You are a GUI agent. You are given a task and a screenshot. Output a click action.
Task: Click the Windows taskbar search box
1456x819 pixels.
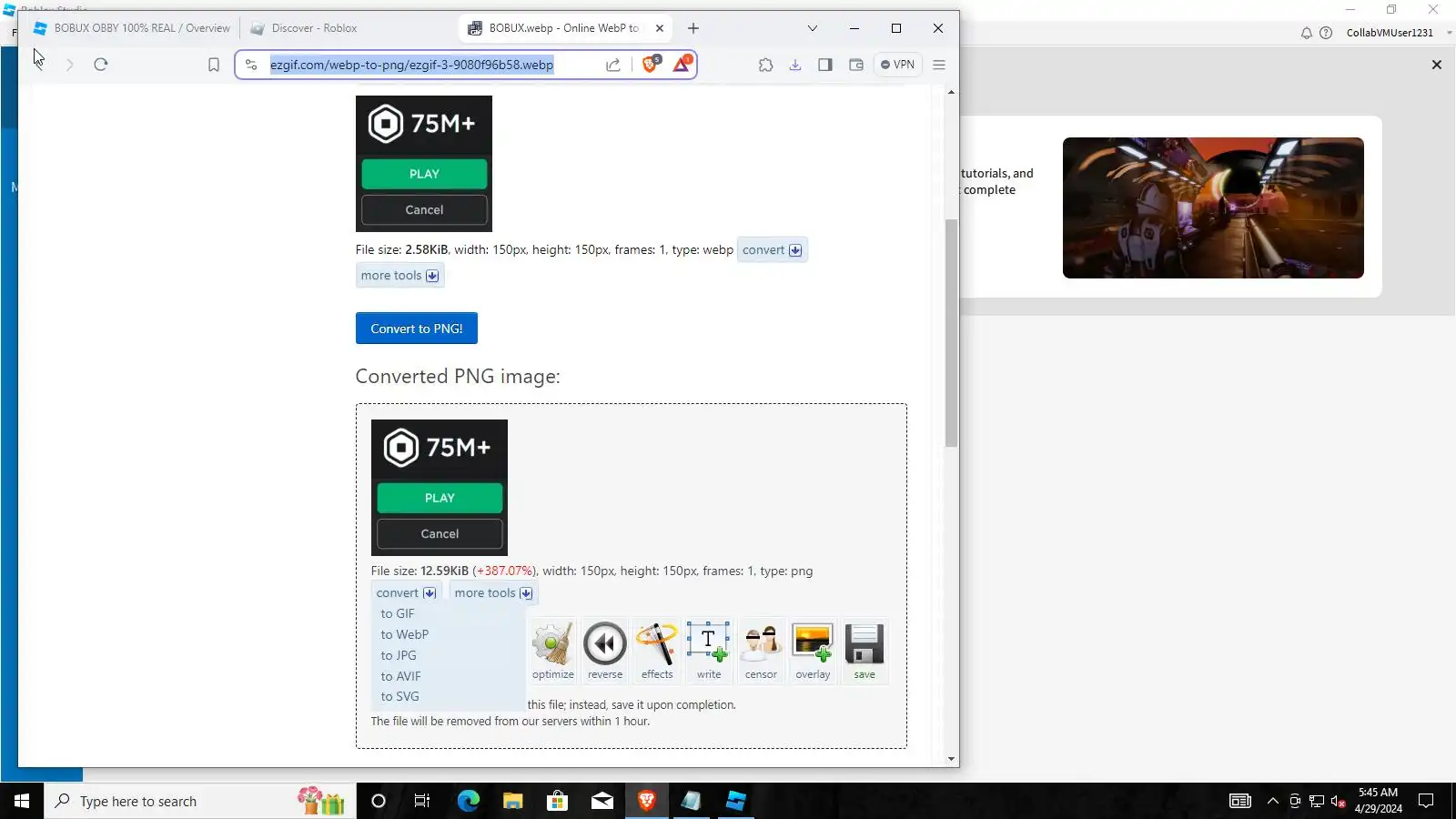tap(200, 801)
